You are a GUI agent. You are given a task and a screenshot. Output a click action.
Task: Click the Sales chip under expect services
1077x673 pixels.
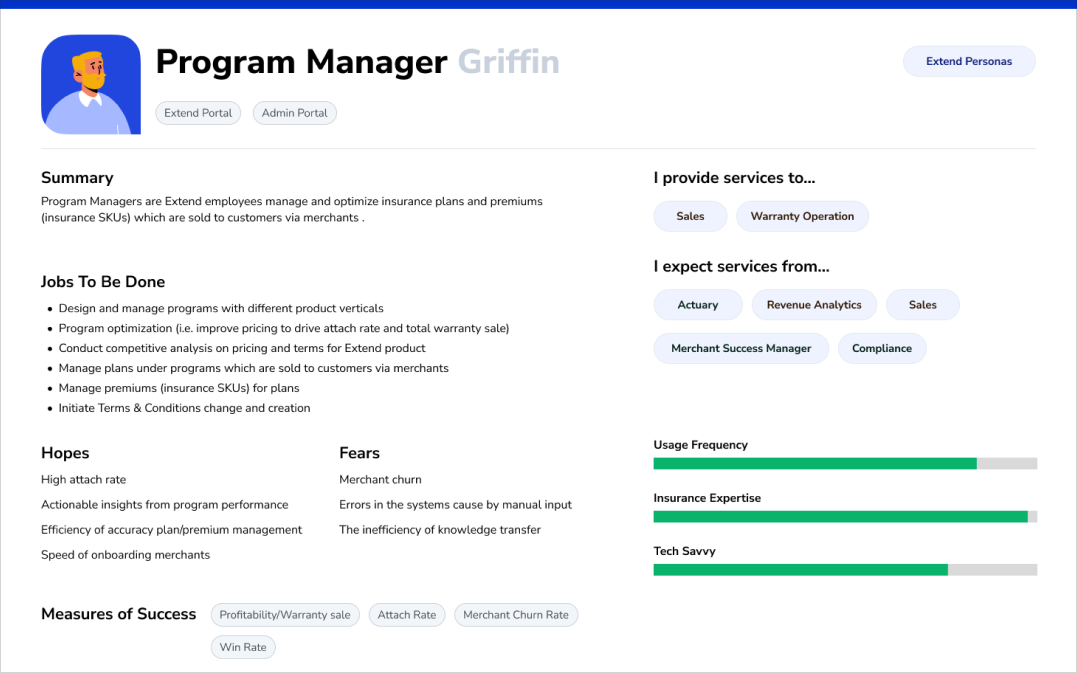(x=922, y=305)
